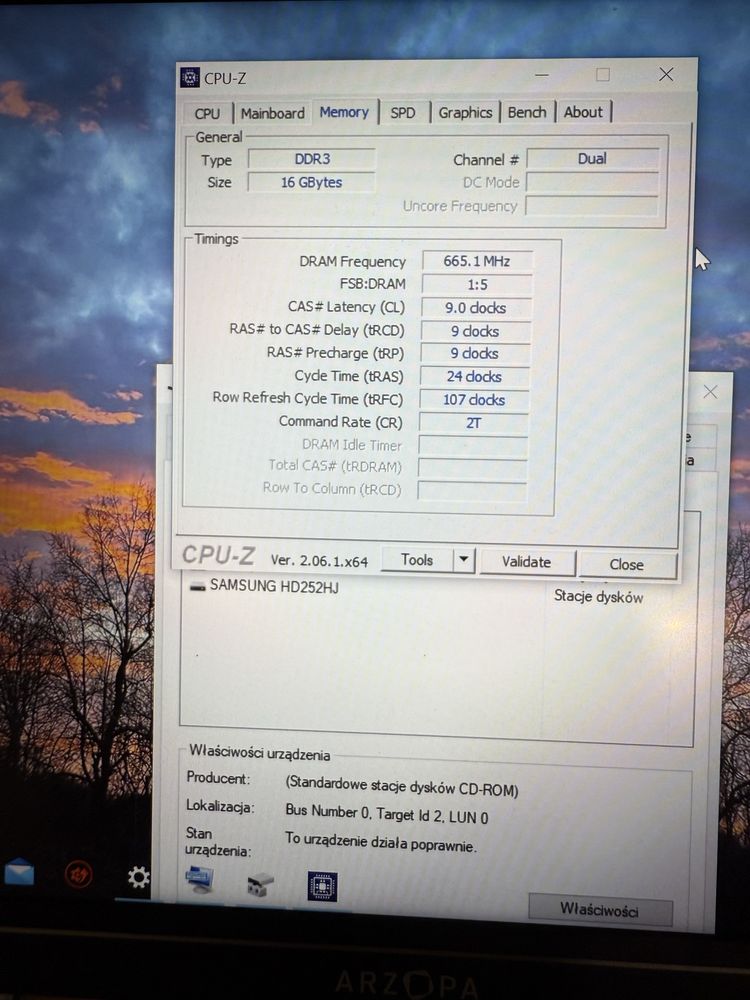Viewport: 750px width, 1000px height.
Task: Click the Command Rate 2T value
Action: 473,423
